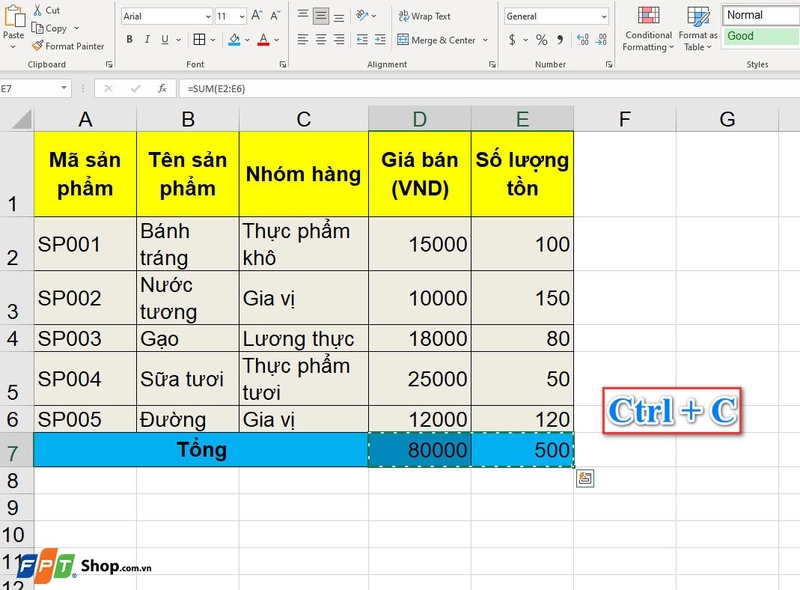Image resolution: width=800 pixels, height=590 pixels.
Task: Expand Paste options arrow
Action: point(13,47)
